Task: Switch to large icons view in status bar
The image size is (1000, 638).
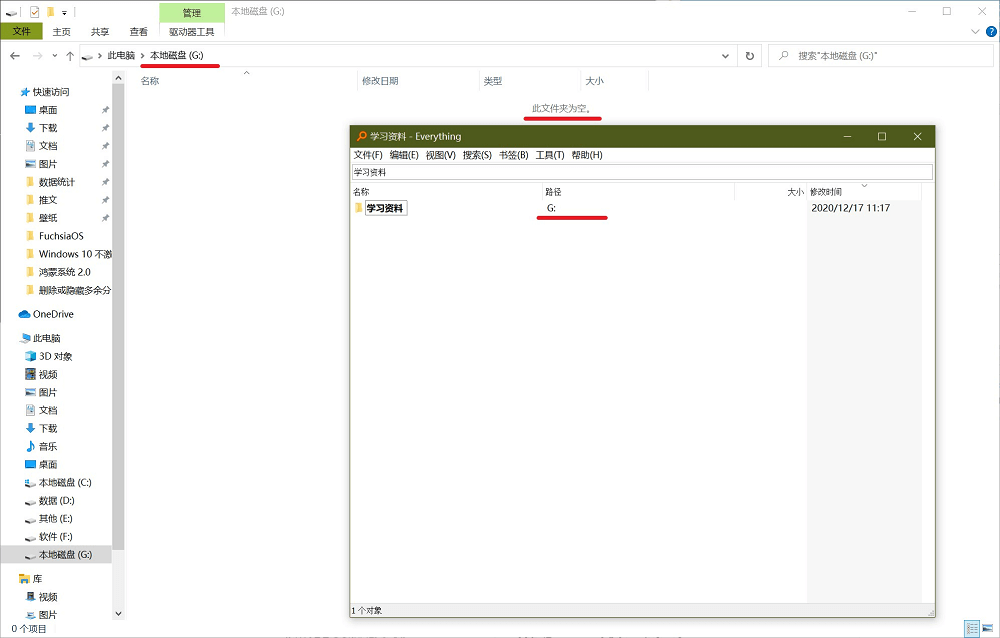Action: tap(987, 628)
